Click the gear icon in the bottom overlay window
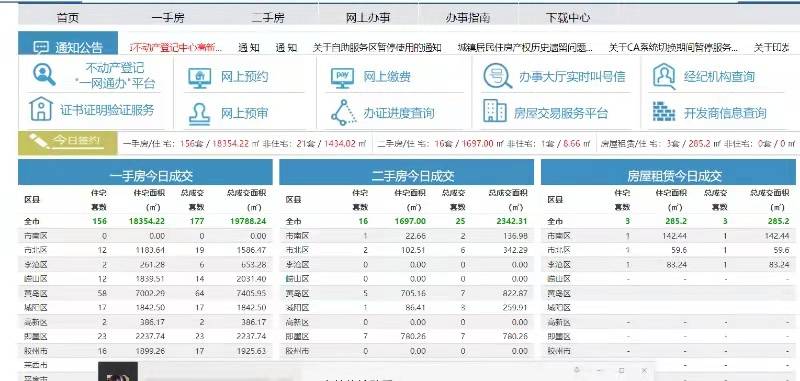The image size is (800, 381). [577, 369]
